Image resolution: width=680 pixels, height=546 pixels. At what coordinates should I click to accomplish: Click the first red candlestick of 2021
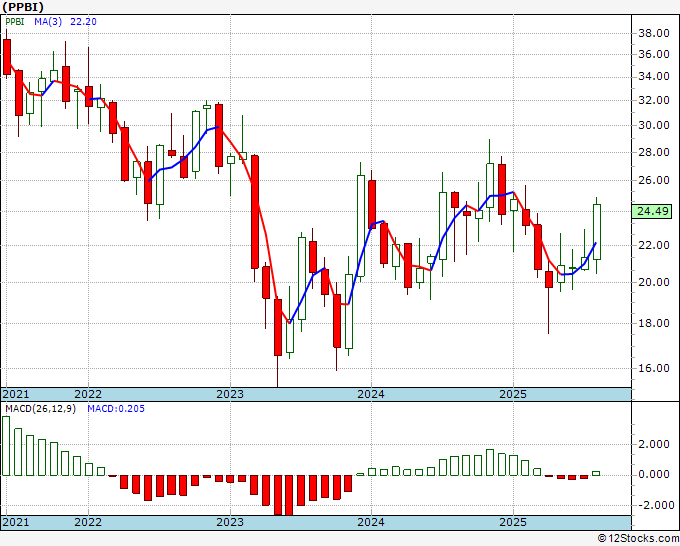pyautogui.click(x=7, y=57)
